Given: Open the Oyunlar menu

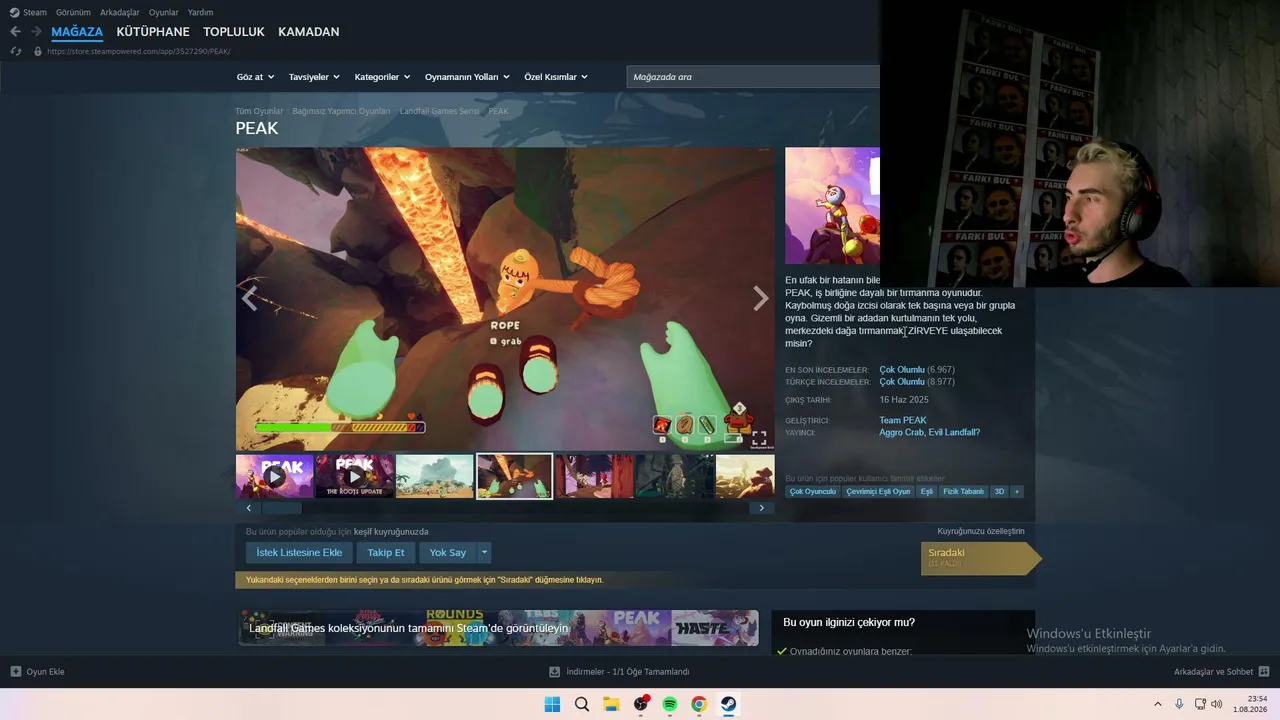Looking at the screenshot, I should [x=164, y=12].
